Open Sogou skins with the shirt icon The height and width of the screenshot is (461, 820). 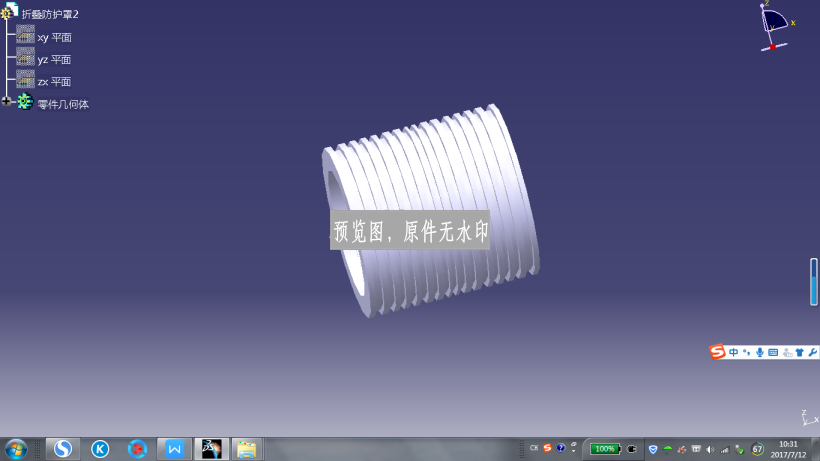[800, 352]
